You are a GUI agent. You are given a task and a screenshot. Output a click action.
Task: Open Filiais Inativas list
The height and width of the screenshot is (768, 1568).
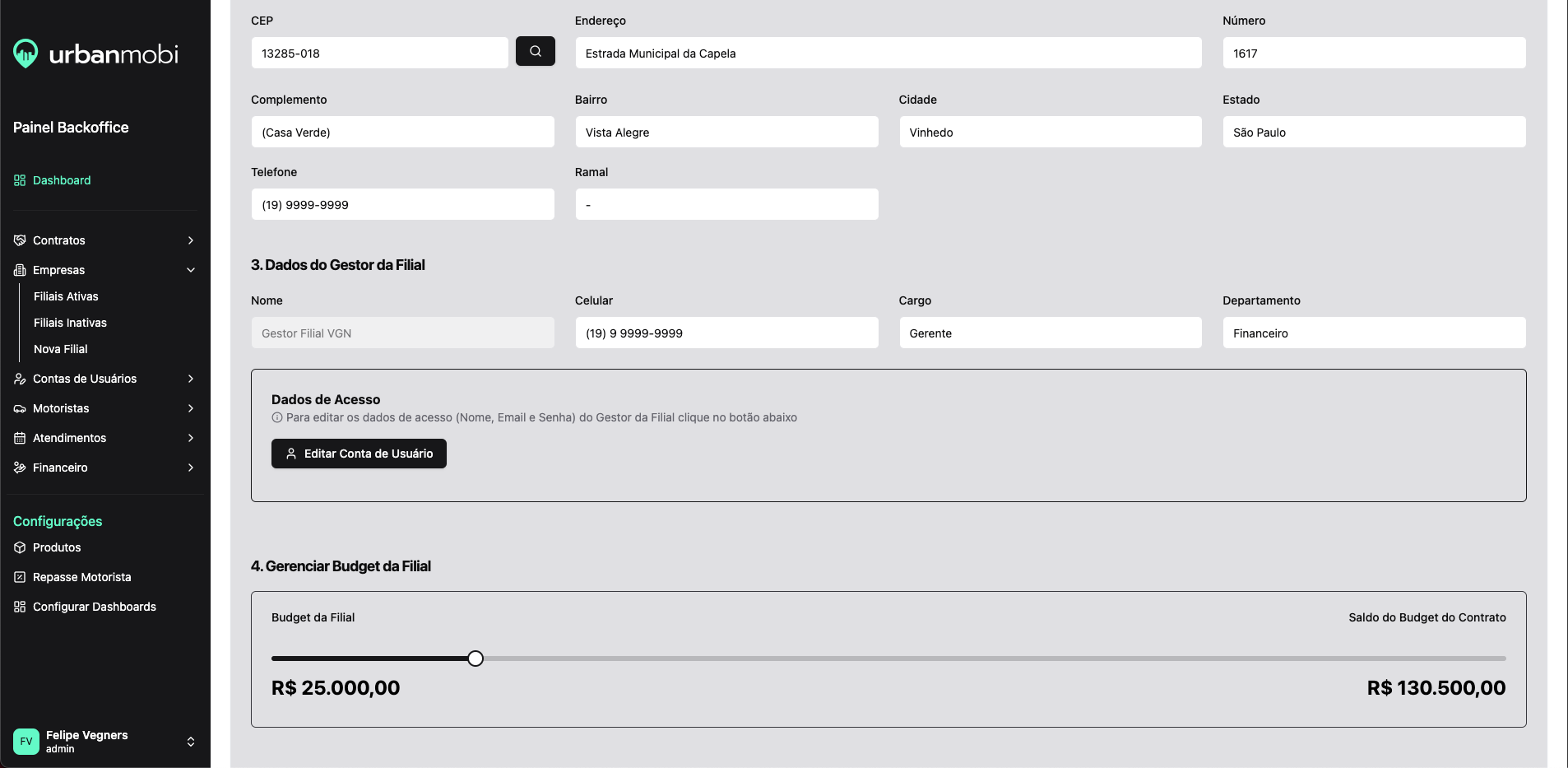coord(70,323)
